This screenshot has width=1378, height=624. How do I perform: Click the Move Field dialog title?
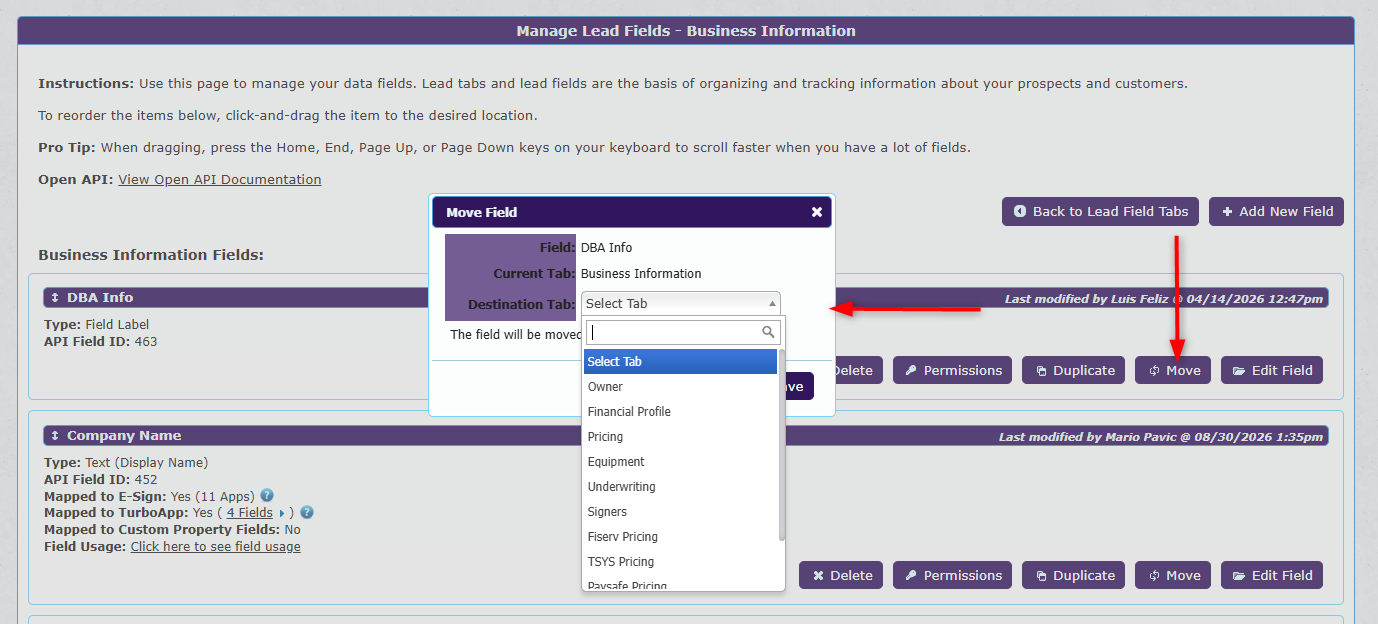point(482,212)
